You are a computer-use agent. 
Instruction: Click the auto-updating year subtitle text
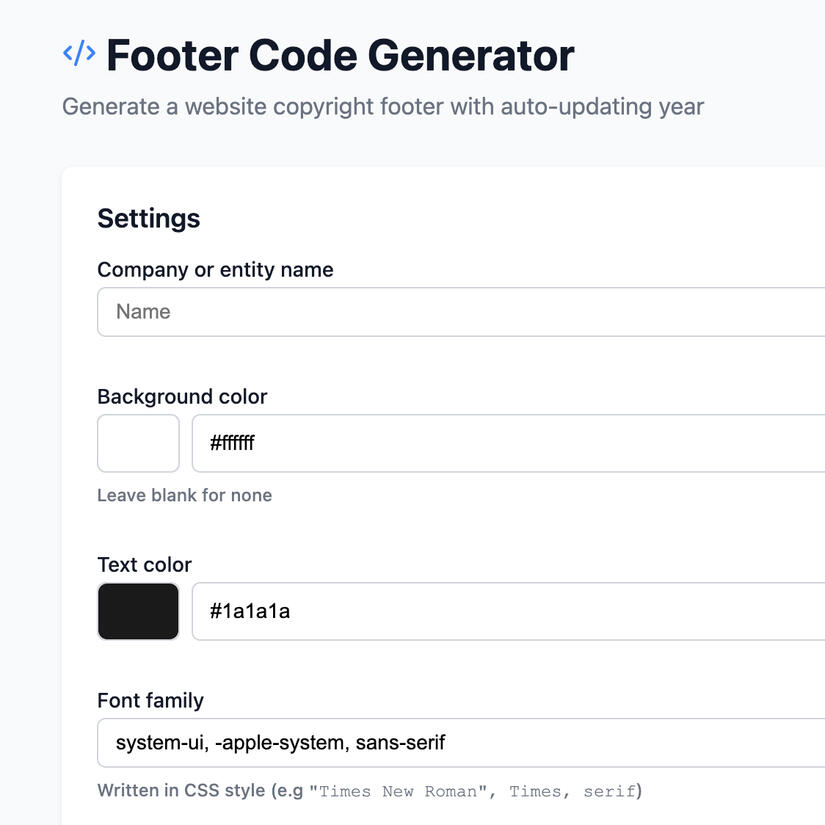(x=383, y=106)
